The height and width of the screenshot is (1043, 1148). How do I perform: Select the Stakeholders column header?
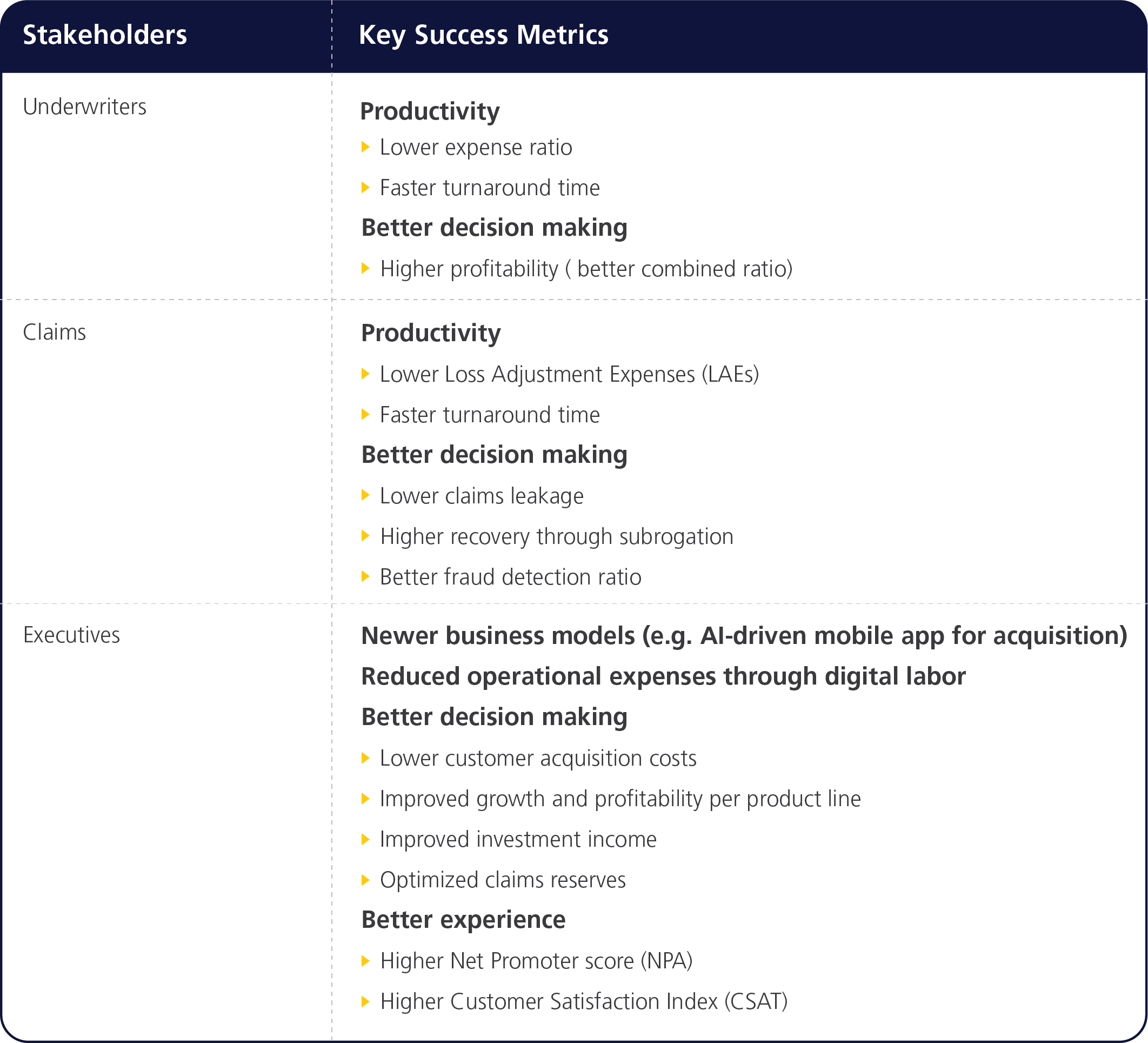tap(105, 35)
